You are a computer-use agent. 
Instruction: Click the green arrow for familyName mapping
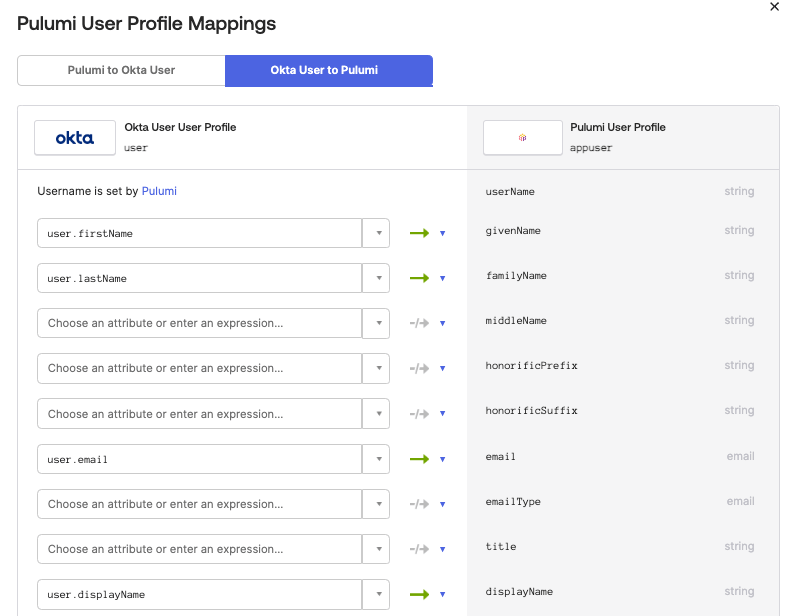click(419, 278)
